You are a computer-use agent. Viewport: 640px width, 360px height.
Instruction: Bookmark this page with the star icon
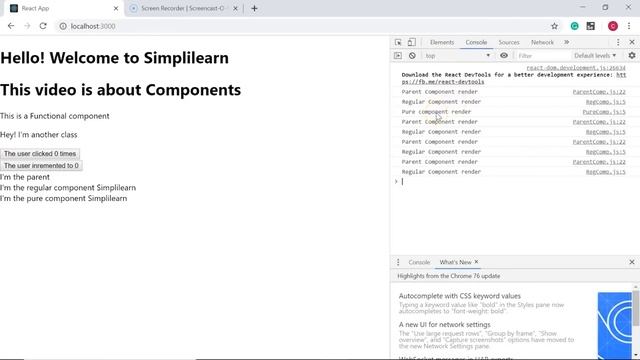point(554,26)
